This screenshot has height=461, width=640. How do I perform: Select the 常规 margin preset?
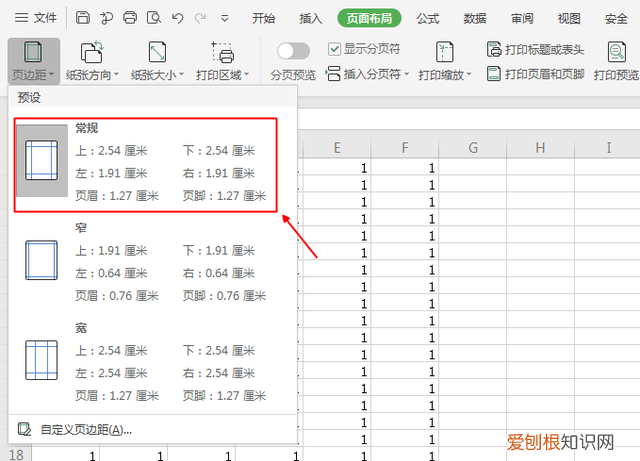pyautogui.click(x=145, y=165)
